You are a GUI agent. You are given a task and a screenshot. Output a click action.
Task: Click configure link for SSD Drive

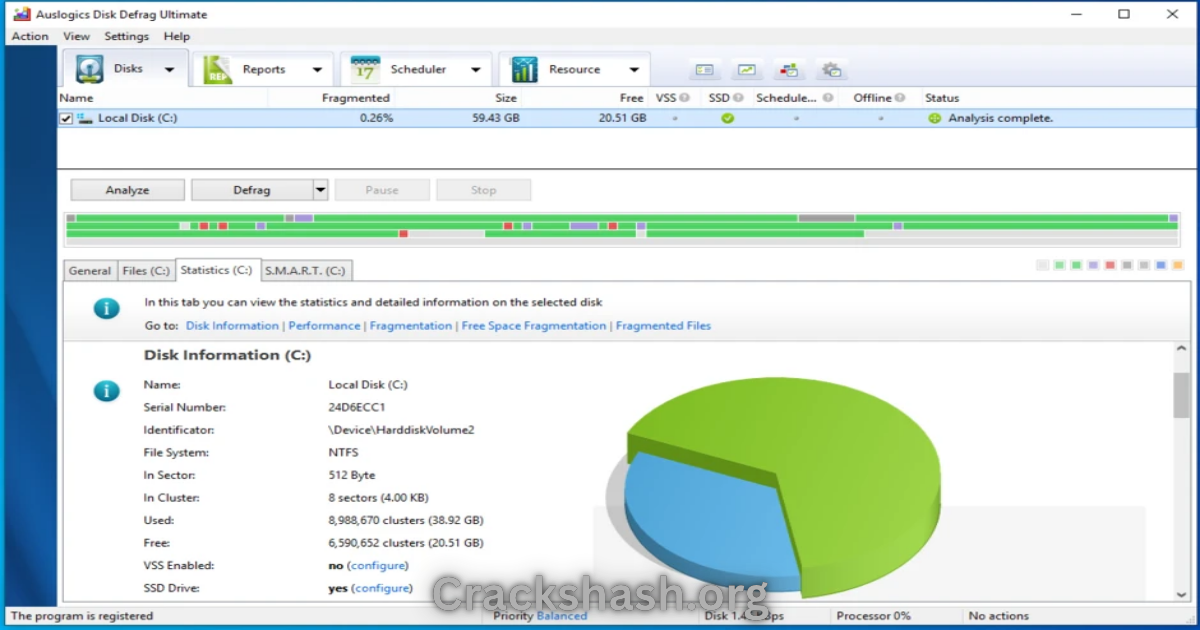(382, 589)
